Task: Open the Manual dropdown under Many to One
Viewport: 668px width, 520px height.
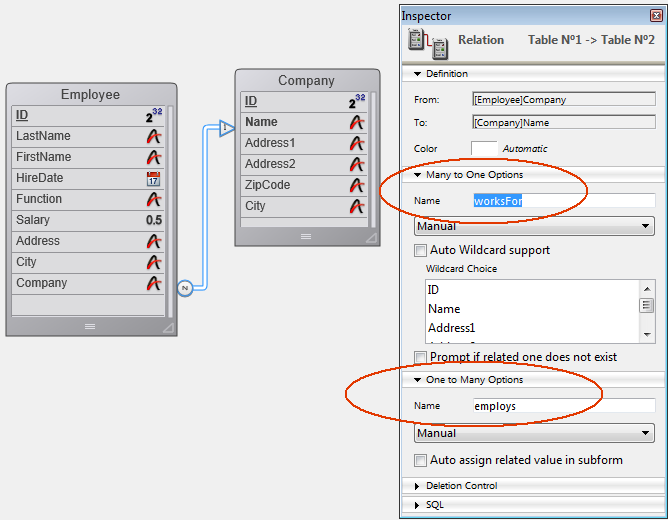Action: click(534, 227)
